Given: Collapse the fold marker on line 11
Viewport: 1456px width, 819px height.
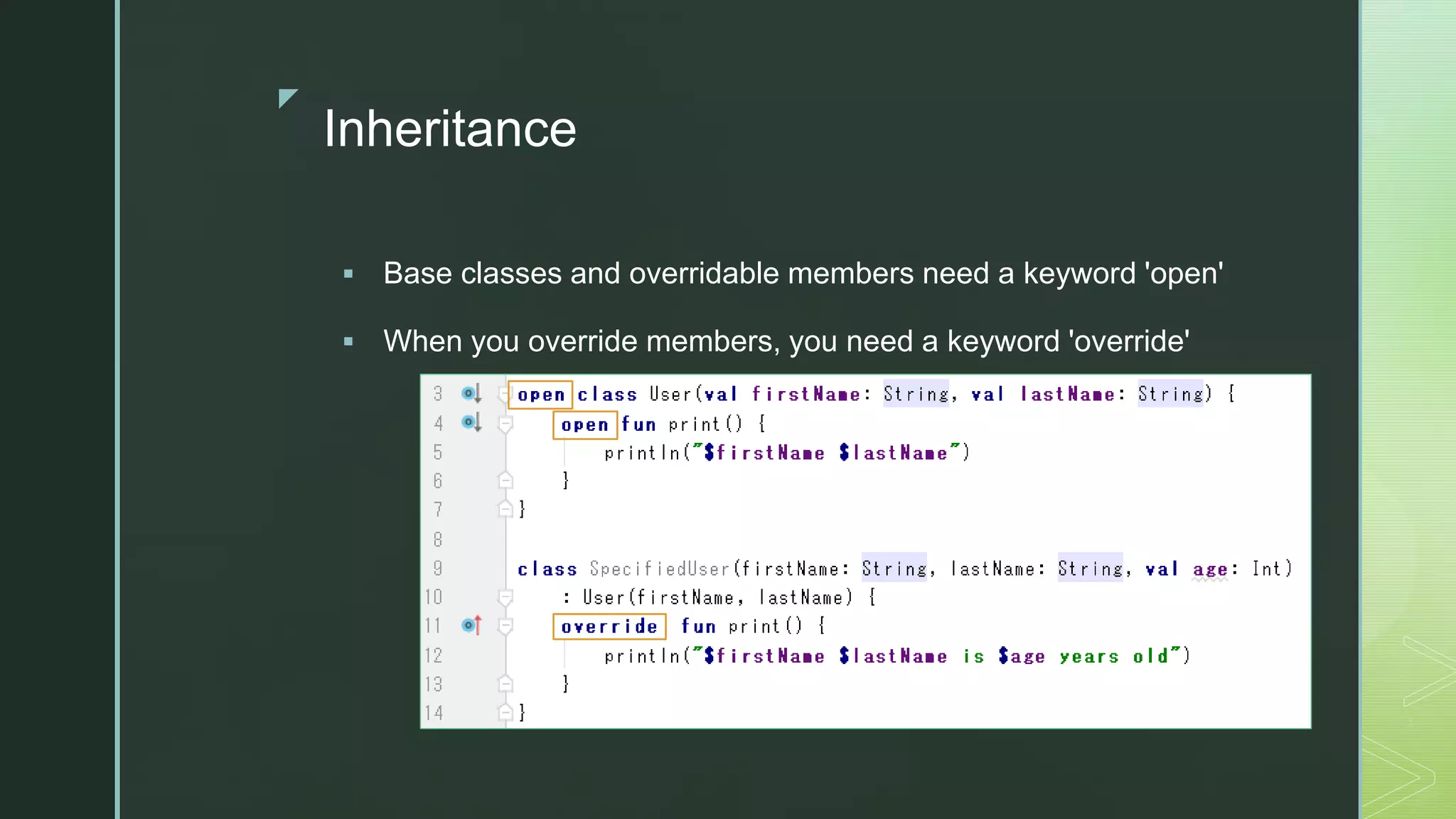Looking at the screenshot, I should coord(505,626).
